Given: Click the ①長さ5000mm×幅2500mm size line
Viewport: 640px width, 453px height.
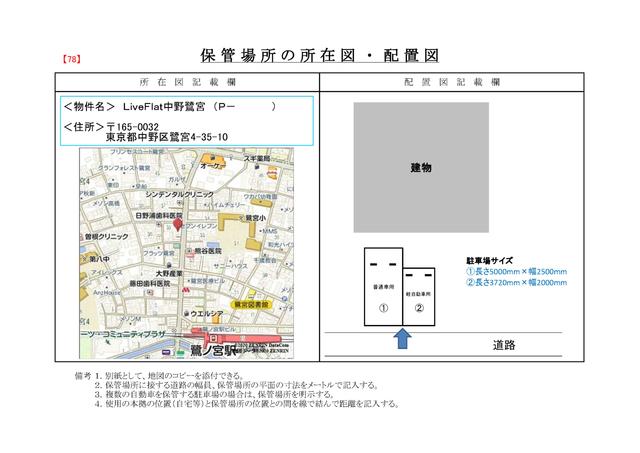Looking at the screenshot, I should point(516,271).
